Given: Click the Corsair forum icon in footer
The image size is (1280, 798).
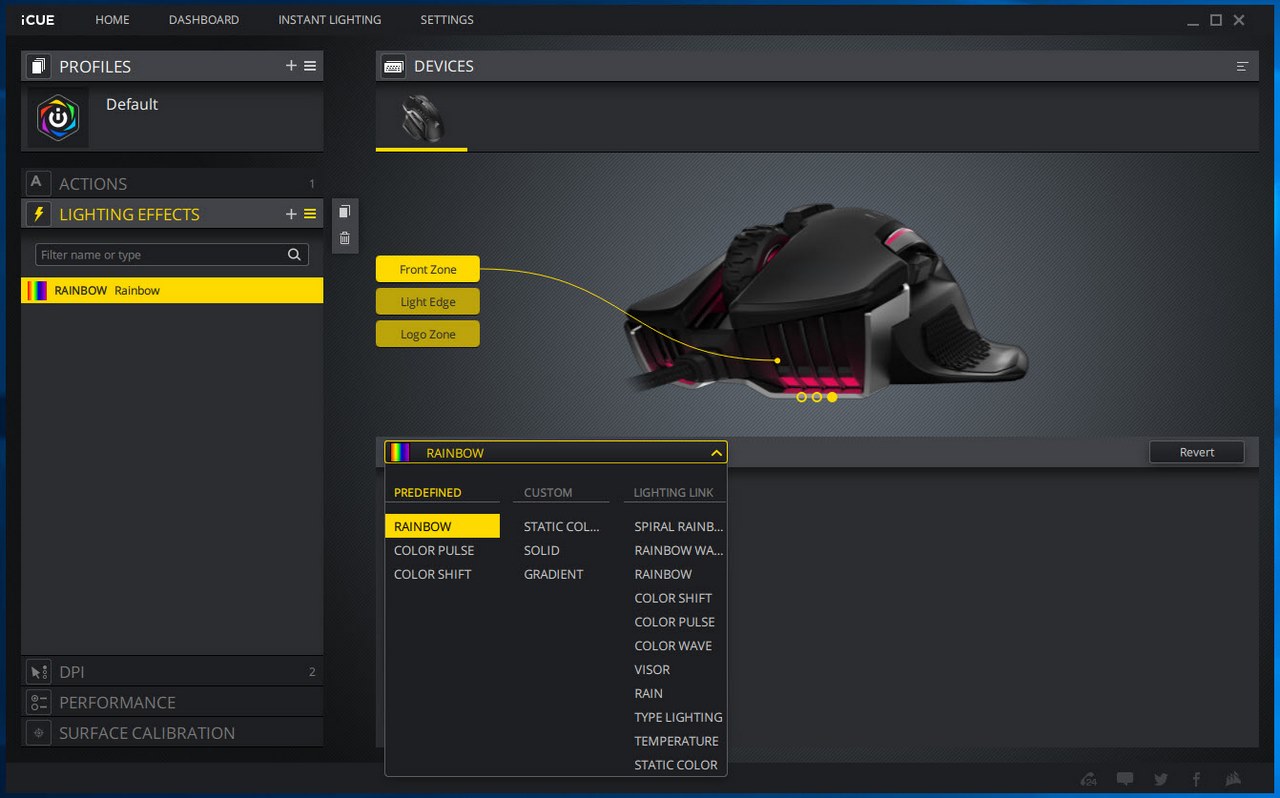Looking at the screenshot, I should click(1089, 779).
